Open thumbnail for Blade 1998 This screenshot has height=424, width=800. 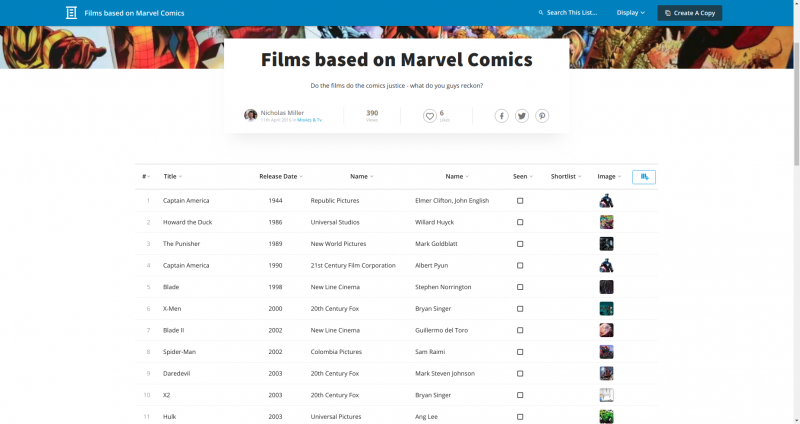pos(606,287)
